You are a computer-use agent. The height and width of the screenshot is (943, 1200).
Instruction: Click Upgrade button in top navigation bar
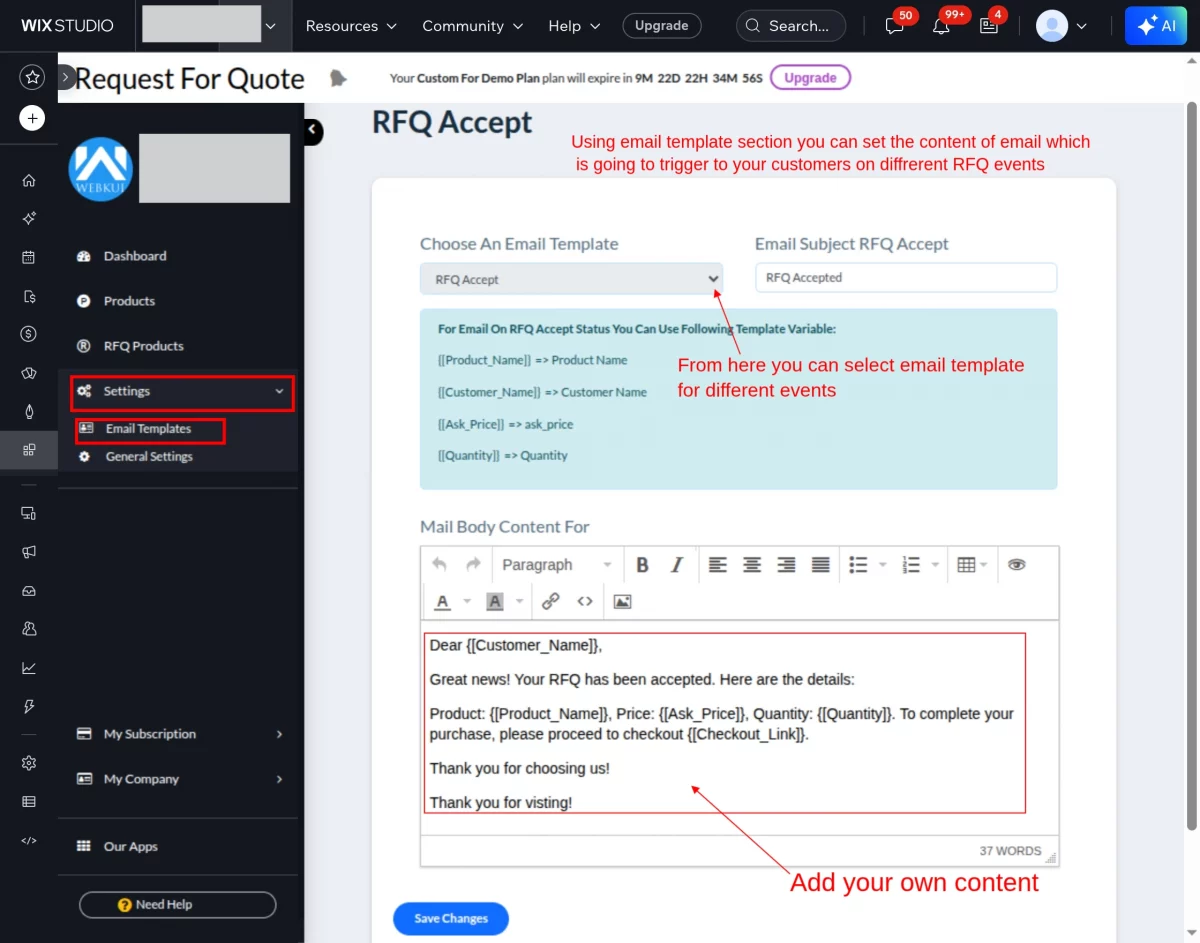pyautogui.click(x=661, y=26)
